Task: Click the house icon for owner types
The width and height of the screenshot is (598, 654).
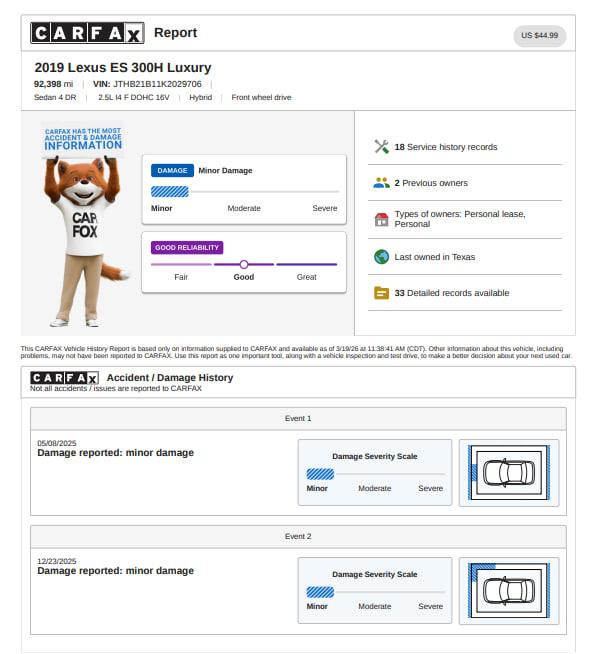Action: (x=381, y=219)
